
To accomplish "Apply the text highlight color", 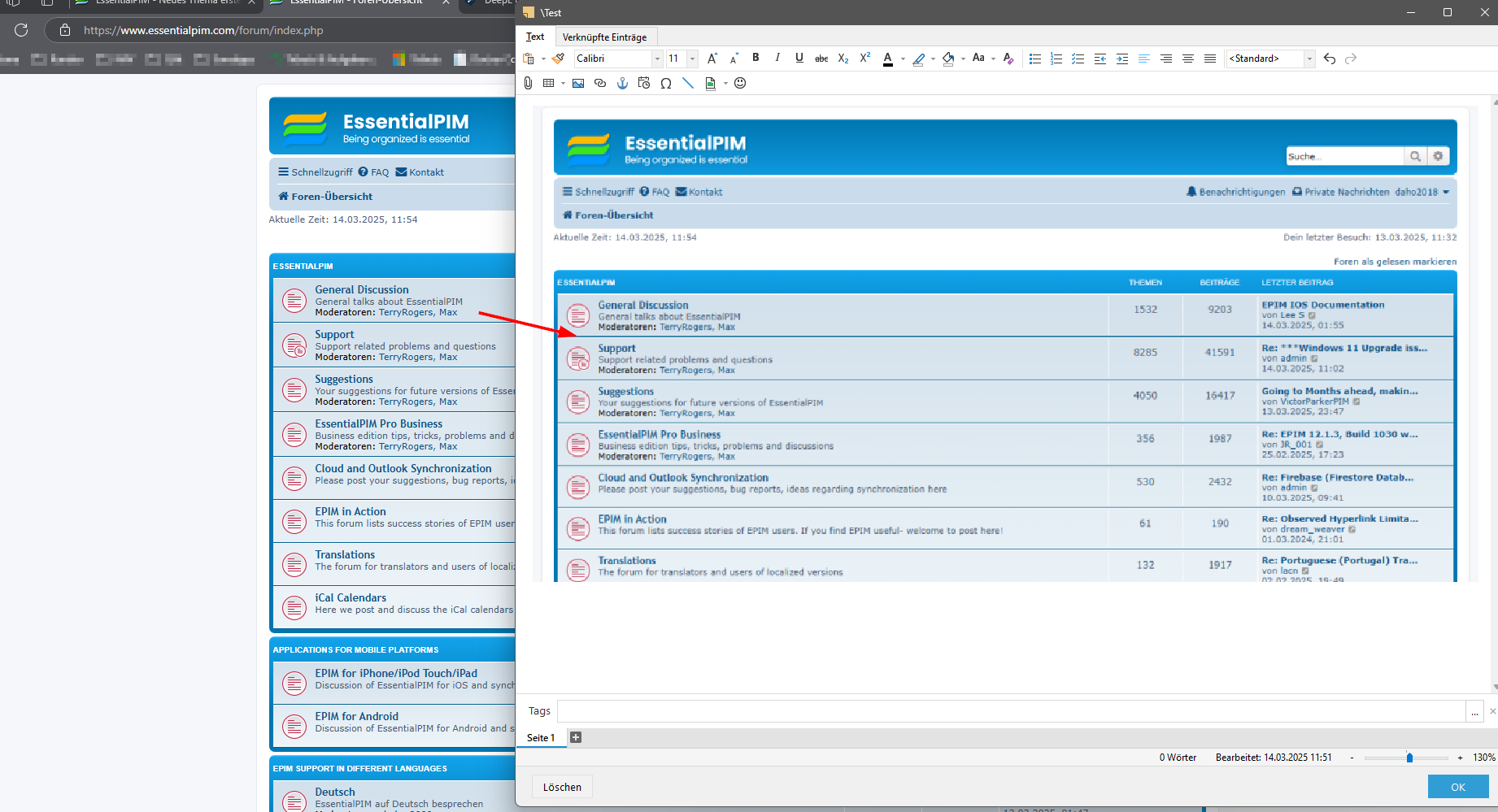I will 918,59.
